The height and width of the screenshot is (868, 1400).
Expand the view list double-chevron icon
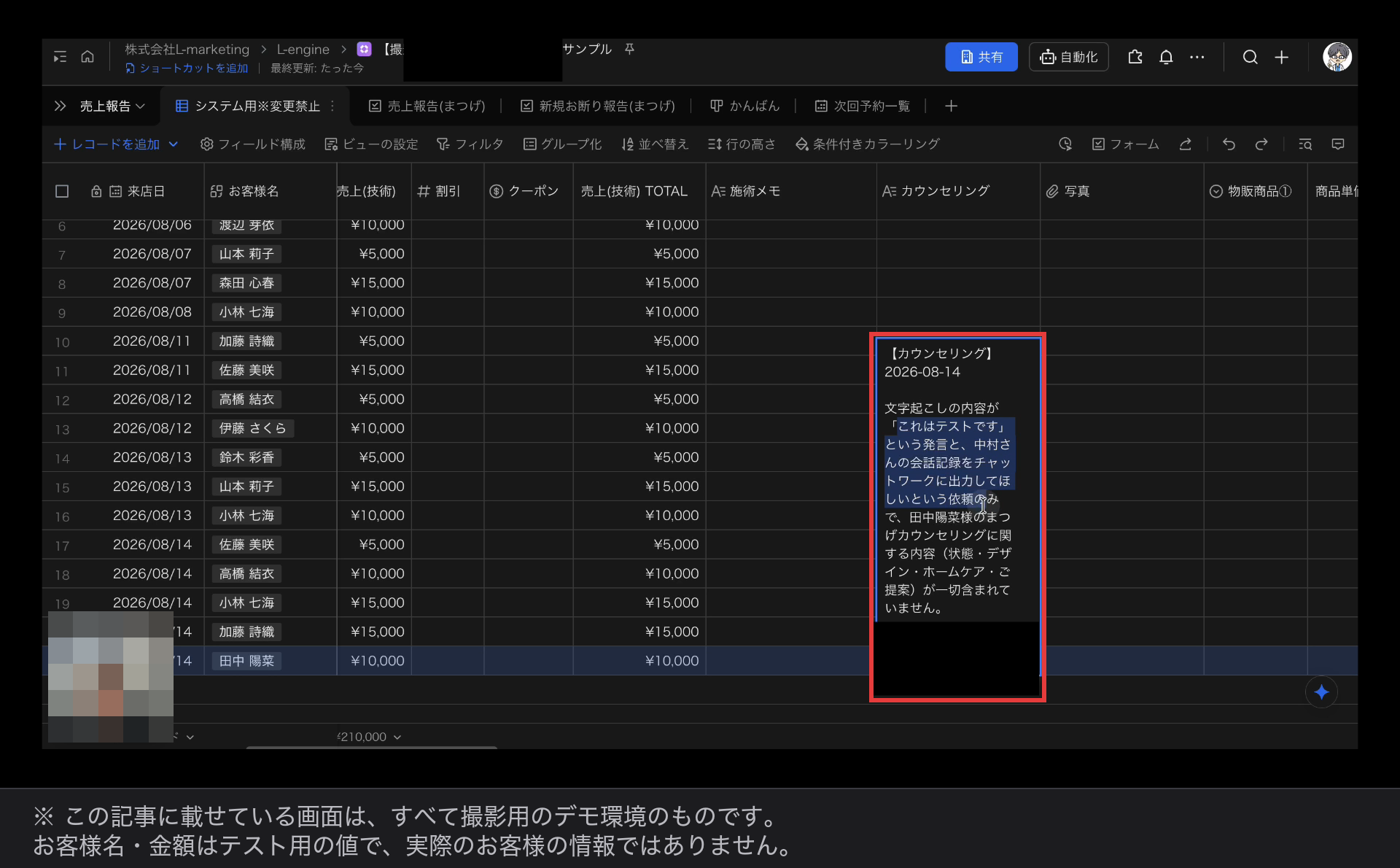[60, 106]
